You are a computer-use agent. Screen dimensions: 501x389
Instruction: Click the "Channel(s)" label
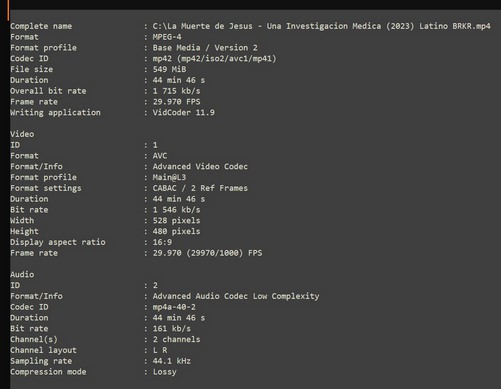click(x=34, y=339)
